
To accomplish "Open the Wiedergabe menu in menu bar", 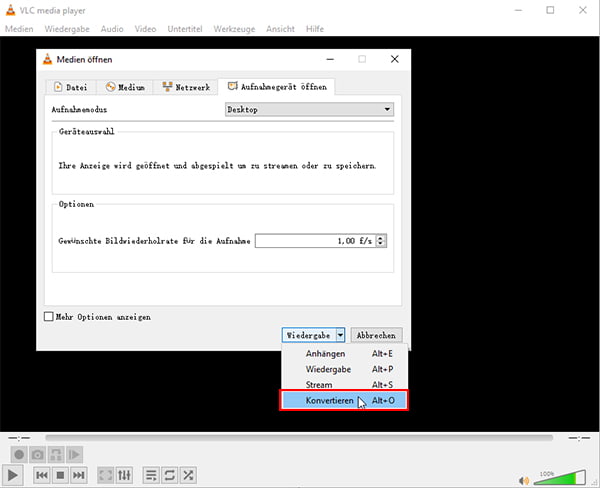I will tap(67, 29).
